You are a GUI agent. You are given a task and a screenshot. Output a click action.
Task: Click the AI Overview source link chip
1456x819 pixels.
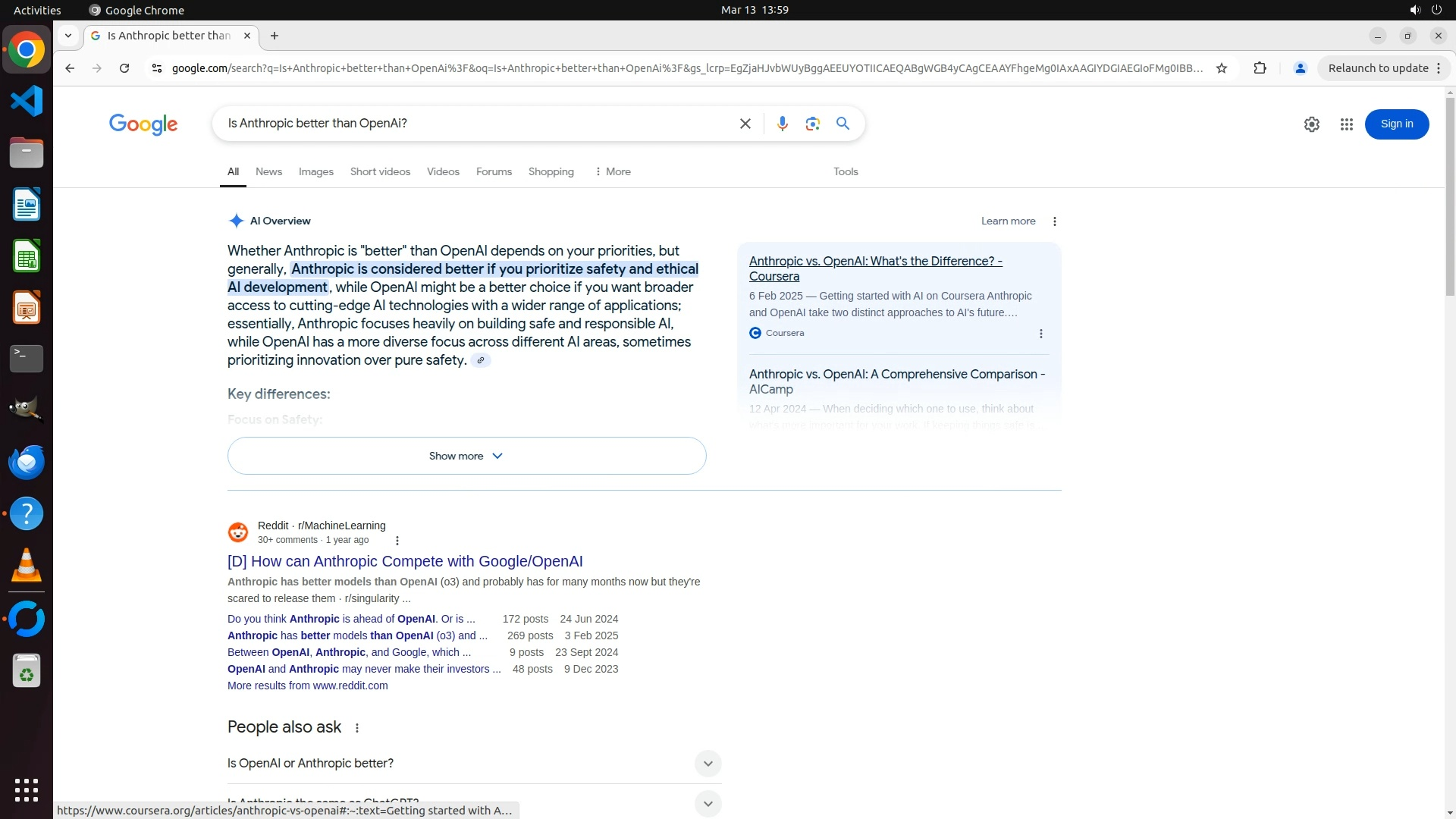pyautogui.click(x=480, y=360)
